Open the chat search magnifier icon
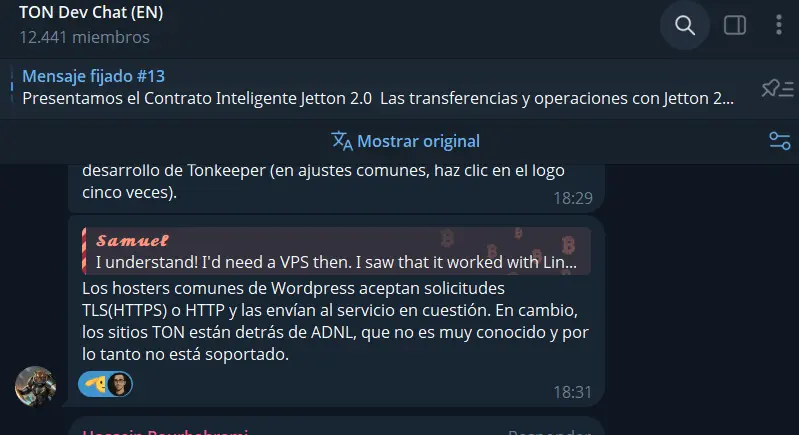Screen dimensions: 799x435 684,25
